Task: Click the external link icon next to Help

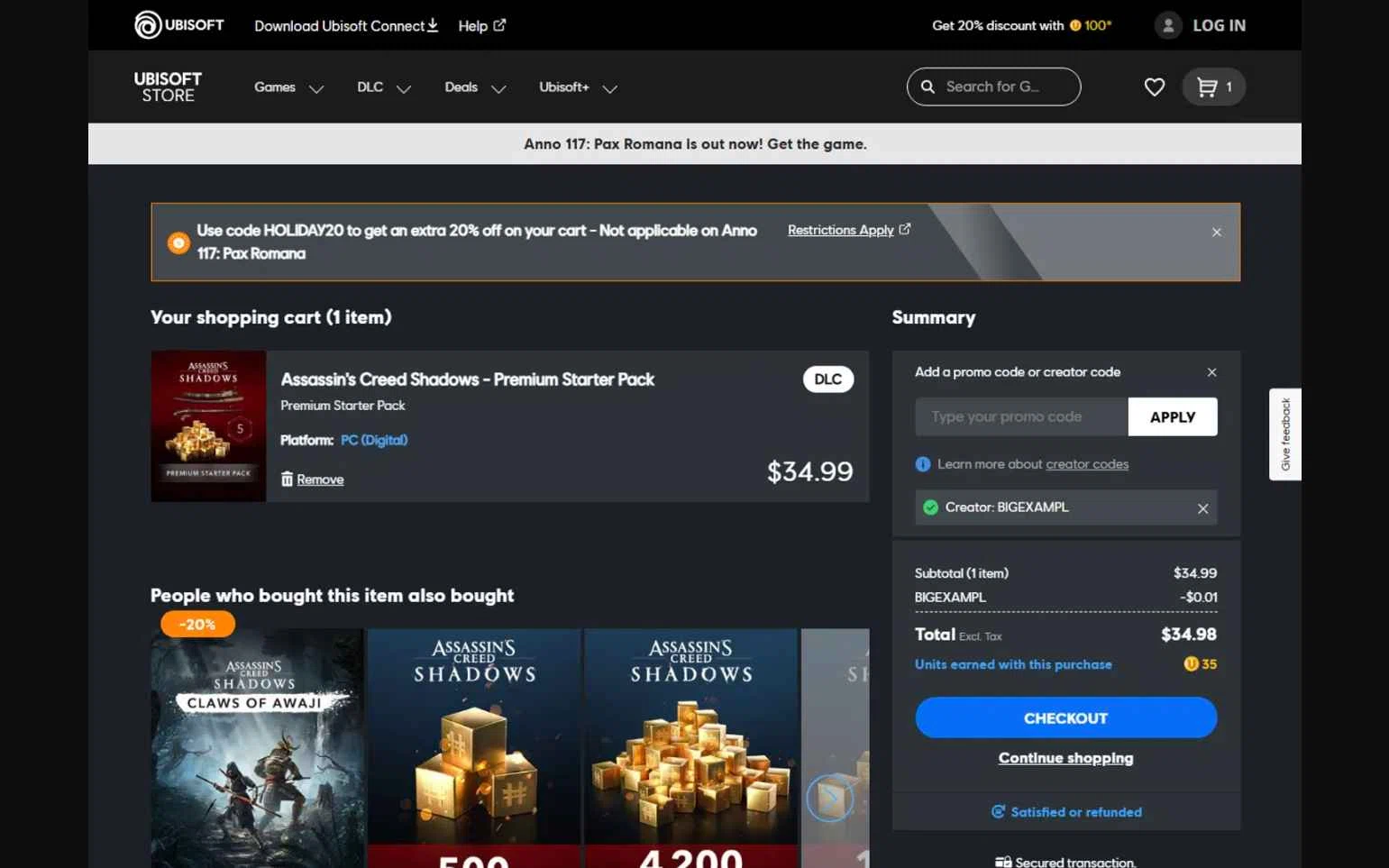Action: (499, 25)
